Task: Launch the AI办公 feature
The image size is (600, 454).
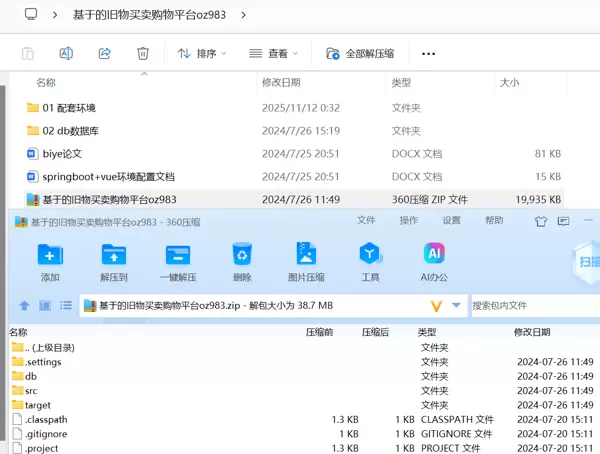Action: 432,255
